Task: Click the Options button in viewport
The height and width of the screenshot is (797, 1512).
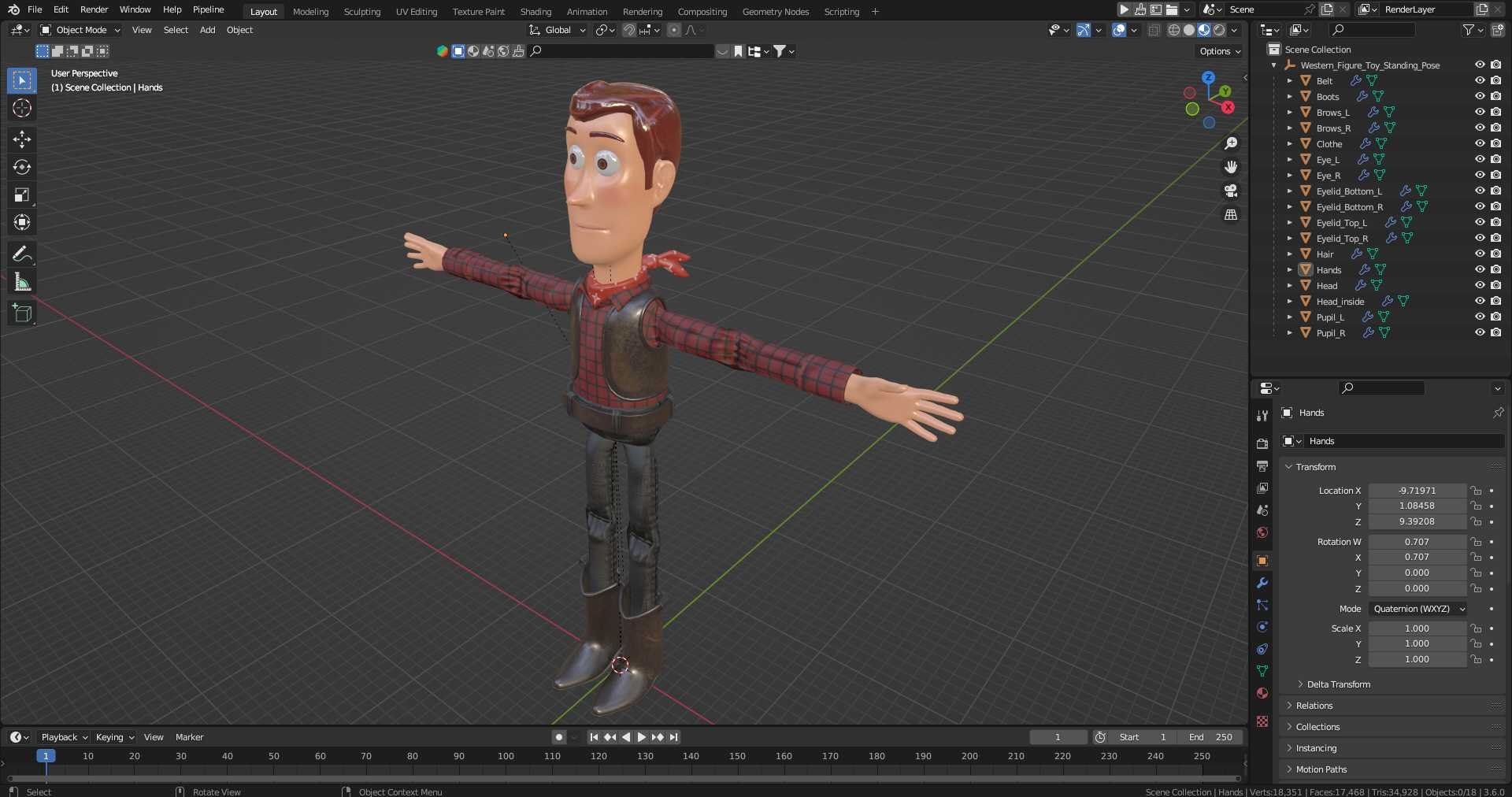Action: (1219, 51)
